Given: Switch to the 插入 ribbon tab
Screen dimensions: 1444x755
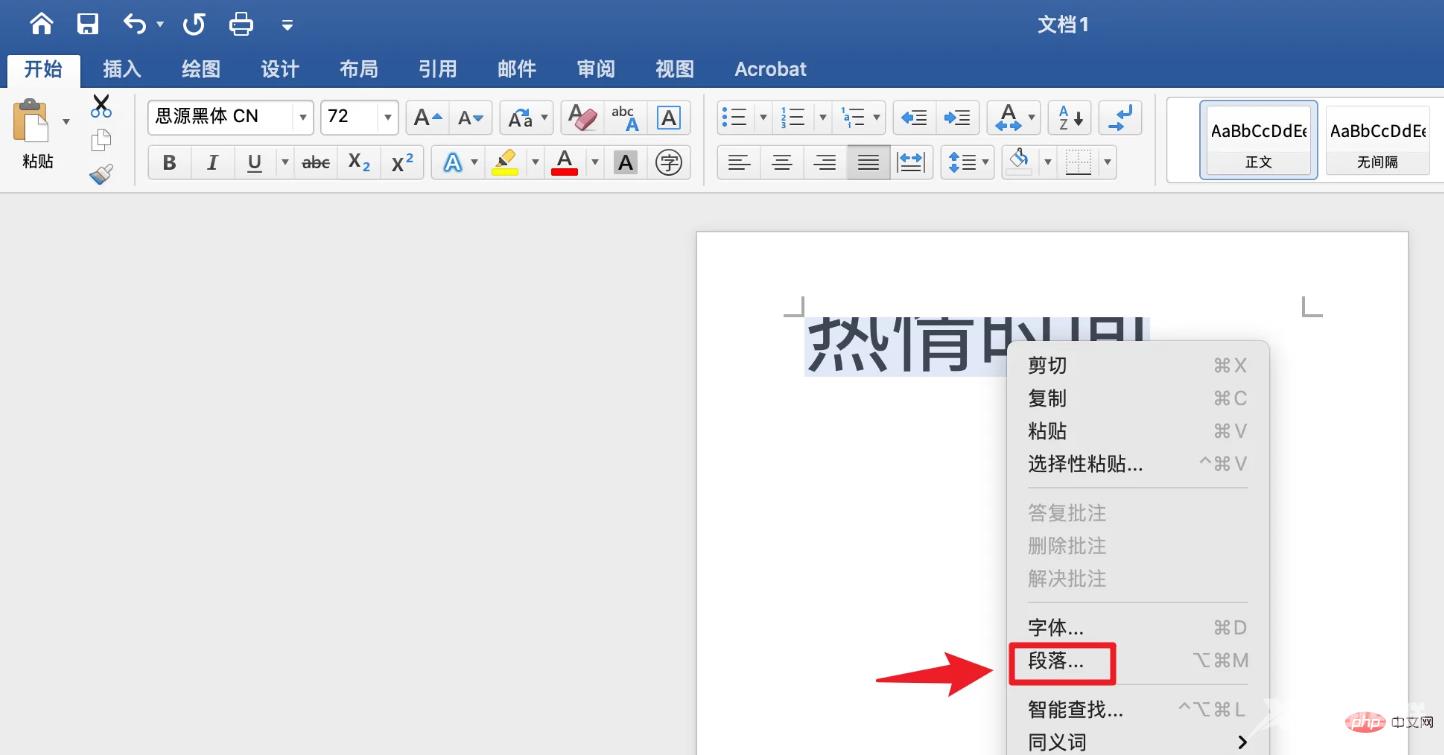Looking at the screenshot, I should click(122, 69).
